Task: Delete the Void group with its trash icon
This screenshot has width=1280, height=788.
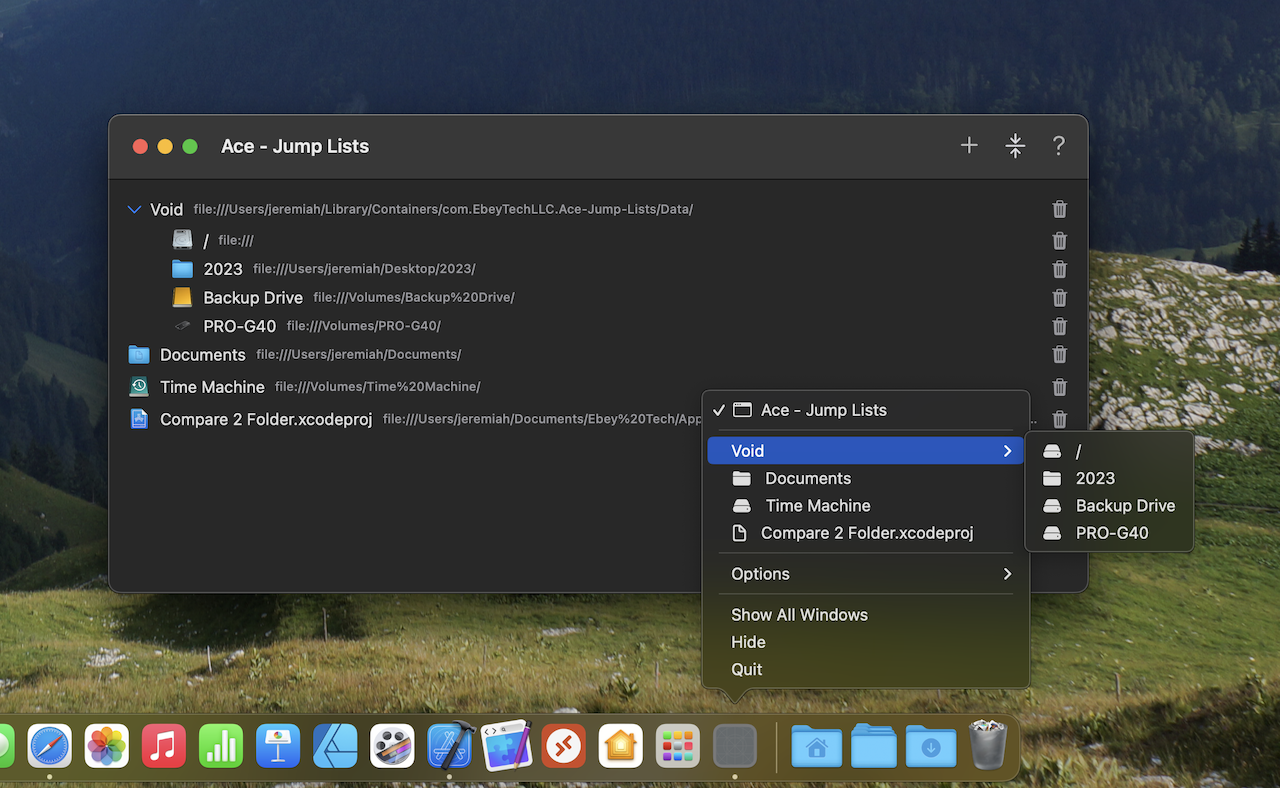Action: point(1060,209)
